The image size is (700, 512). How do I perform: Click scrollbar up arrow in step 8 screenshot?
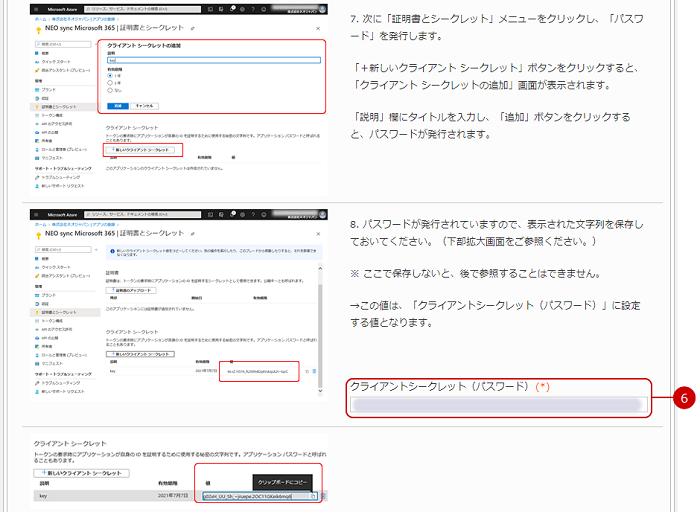click(320, 268)
